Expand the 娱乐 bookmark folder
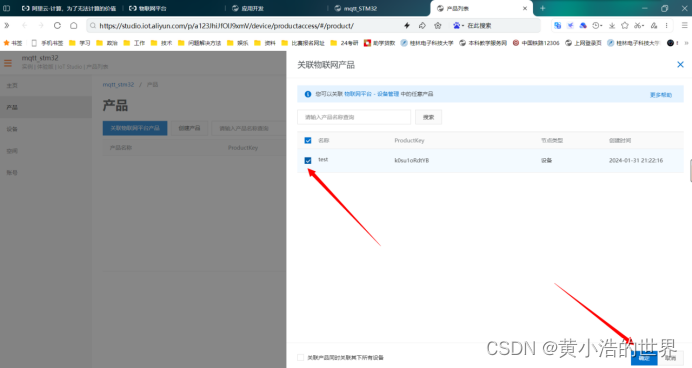This screenshot has width=692, height=368. 237,43
